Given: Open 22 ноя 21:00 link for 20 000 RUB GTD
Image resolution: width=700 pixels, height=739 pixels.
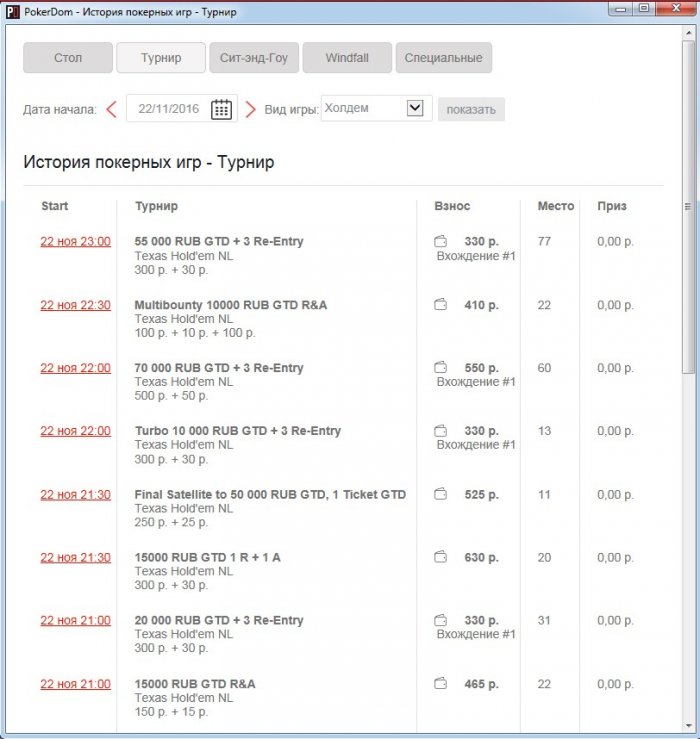Looking at the screenshot, I should coord(75,620).
